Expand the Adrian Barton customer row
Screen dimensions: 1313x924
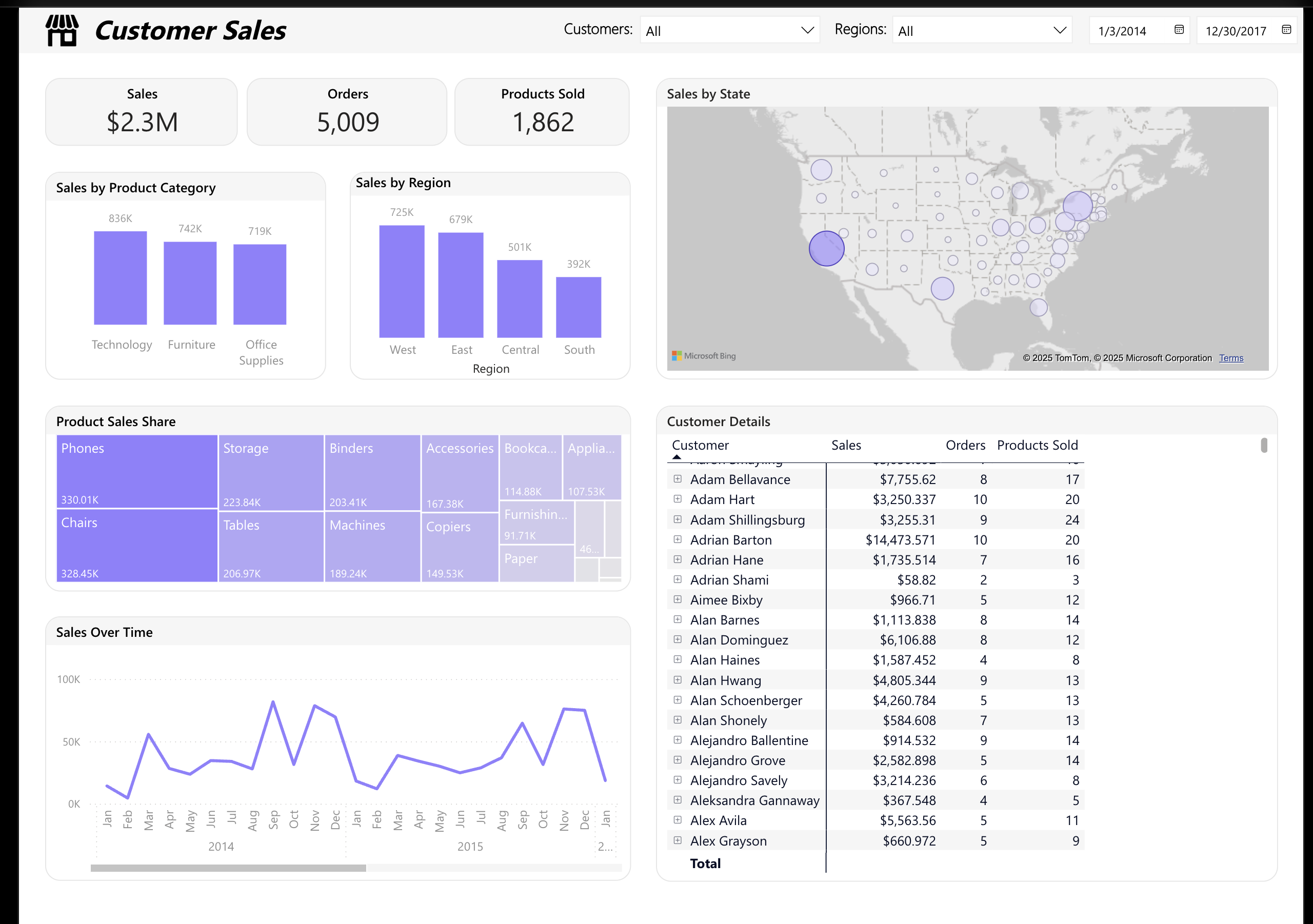[677, 539]
